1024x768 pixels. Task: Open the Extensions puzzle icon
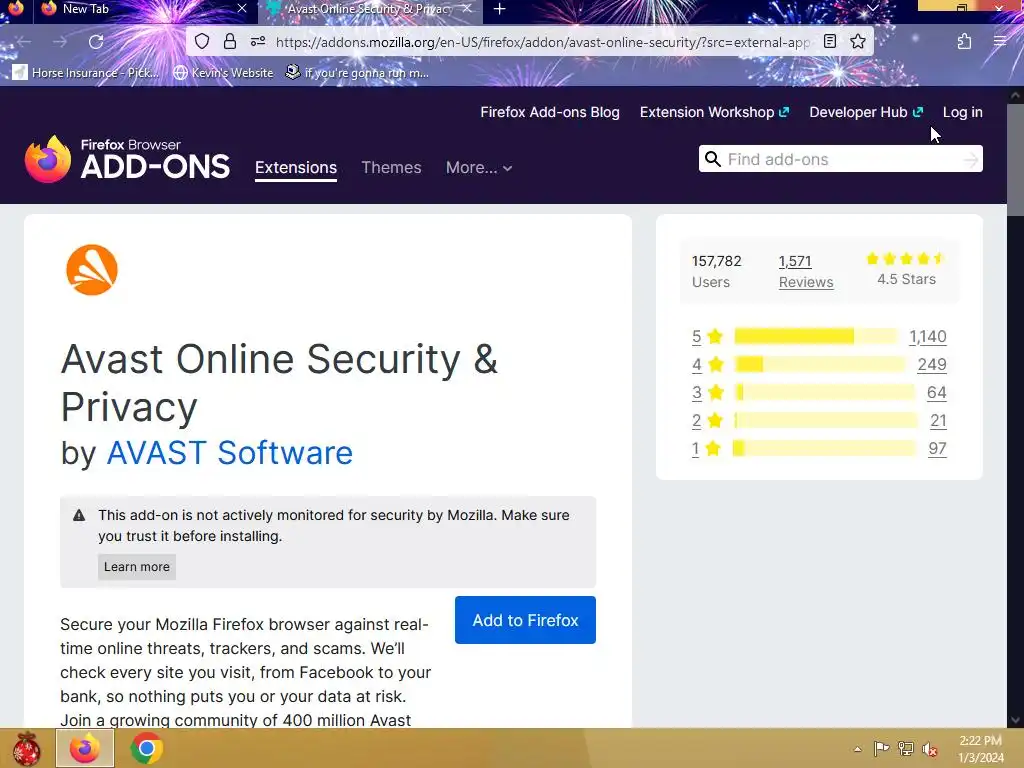[964, 42]
